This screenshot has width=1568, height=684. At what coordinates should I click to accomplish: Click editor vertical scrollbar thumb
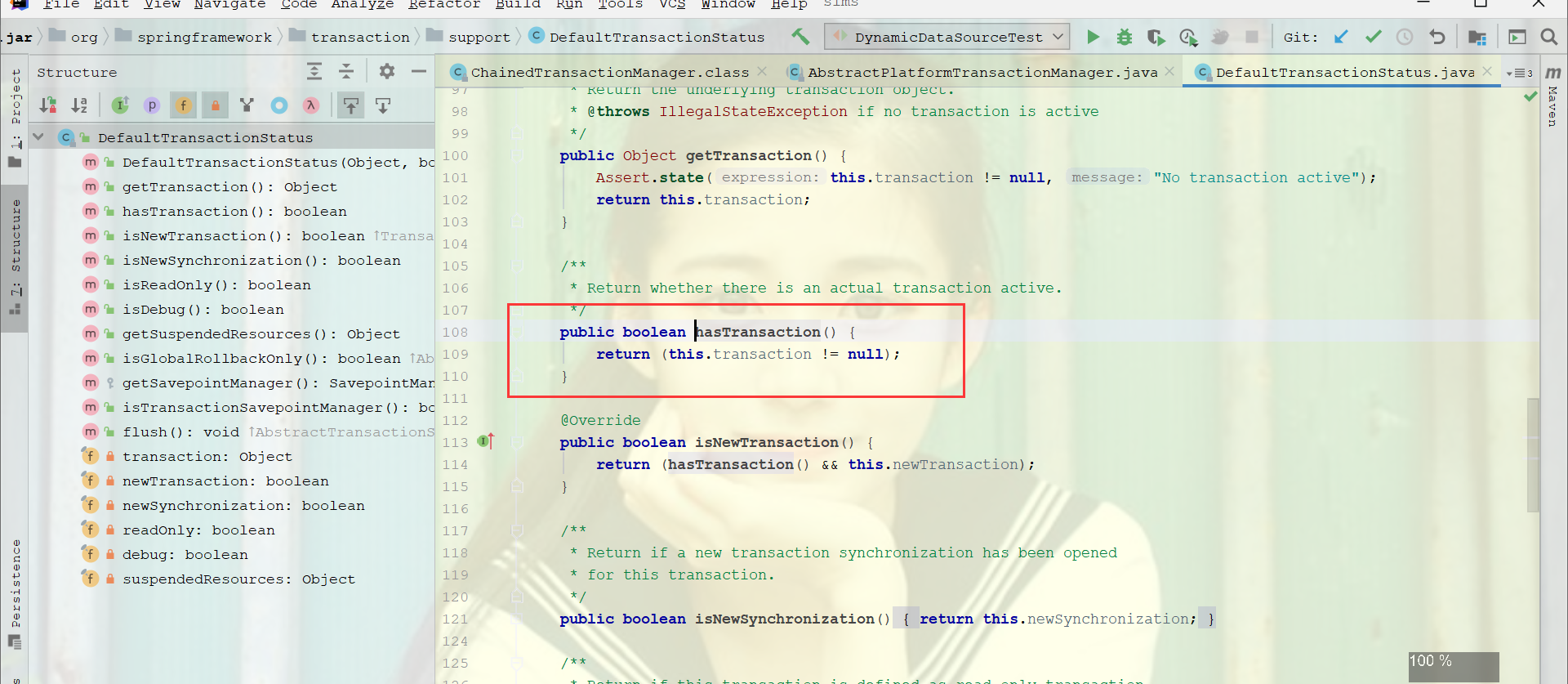pyautogui.click(x=1533, y=454)
